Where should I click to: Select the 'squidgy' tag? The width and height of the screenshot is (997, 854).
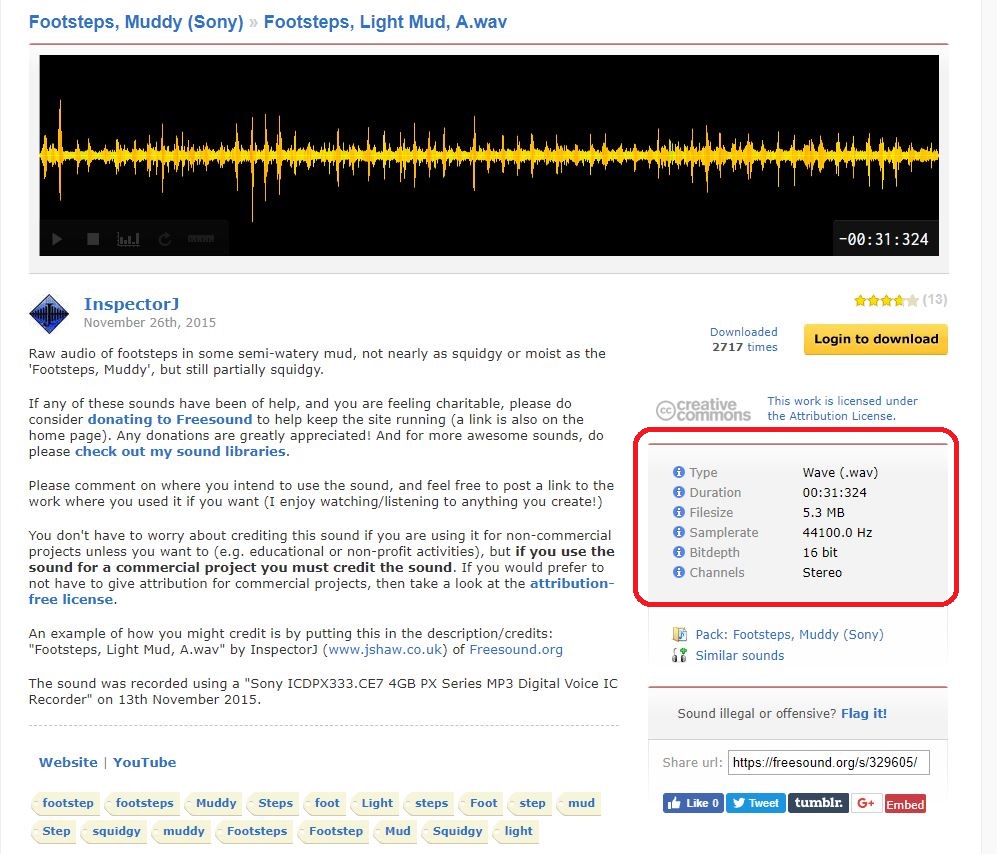point(117,831)
